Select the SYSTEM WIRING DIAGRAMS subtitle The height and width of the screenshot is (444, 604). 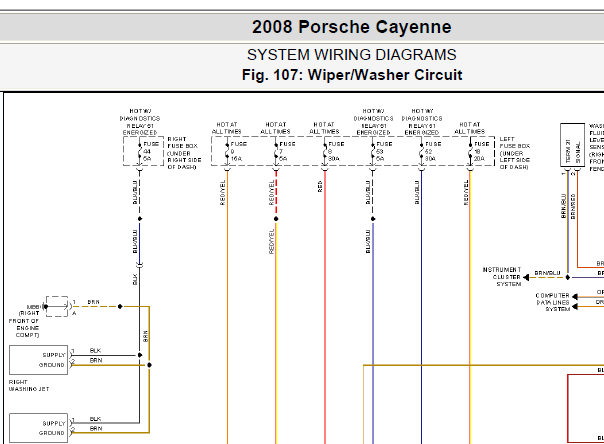(352, 55)
